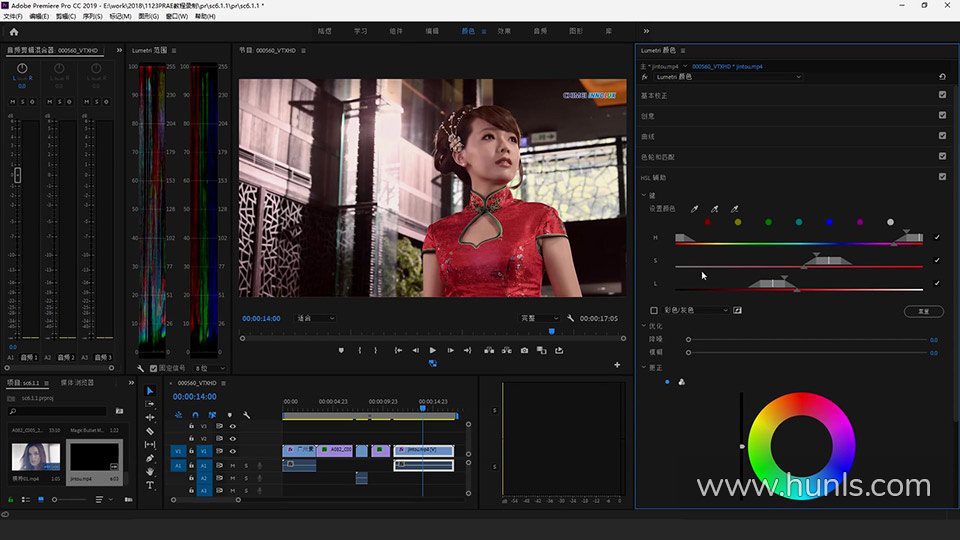
Task: Choose the blue color preset swatch
Action: pos(829,222)
